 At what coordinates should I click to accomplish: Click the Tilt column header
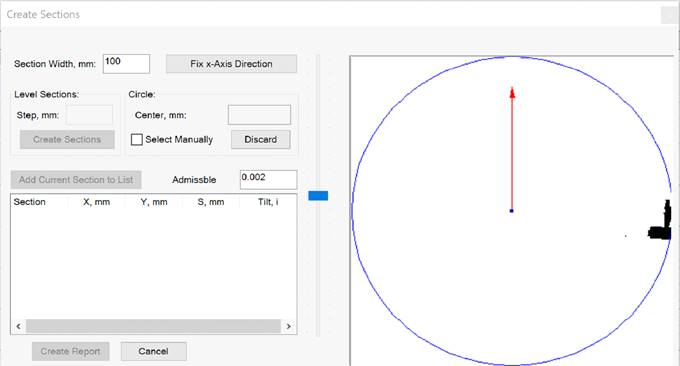268,202
